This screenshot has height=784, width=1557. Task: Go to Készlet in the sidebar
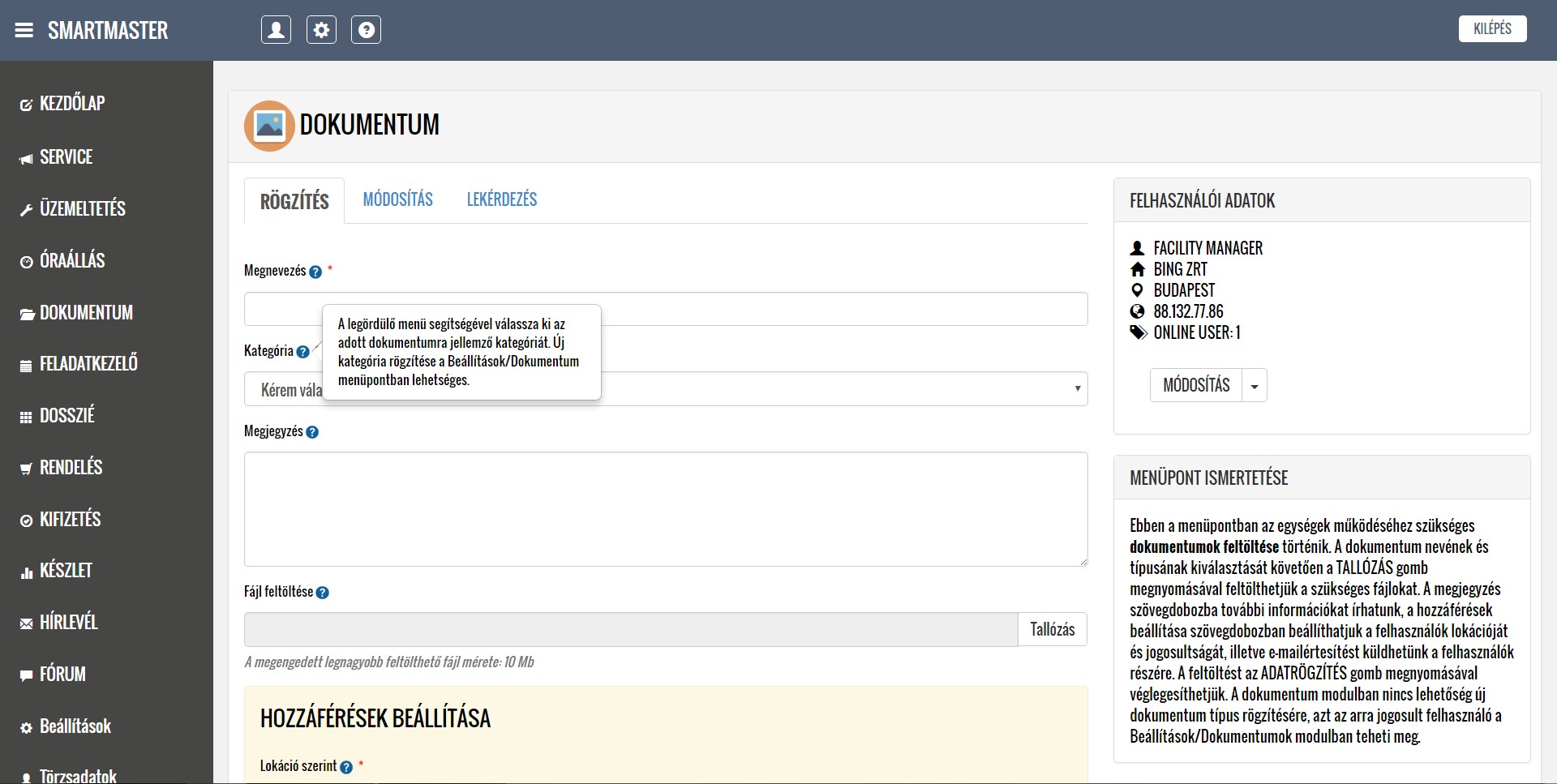point(66,571)
